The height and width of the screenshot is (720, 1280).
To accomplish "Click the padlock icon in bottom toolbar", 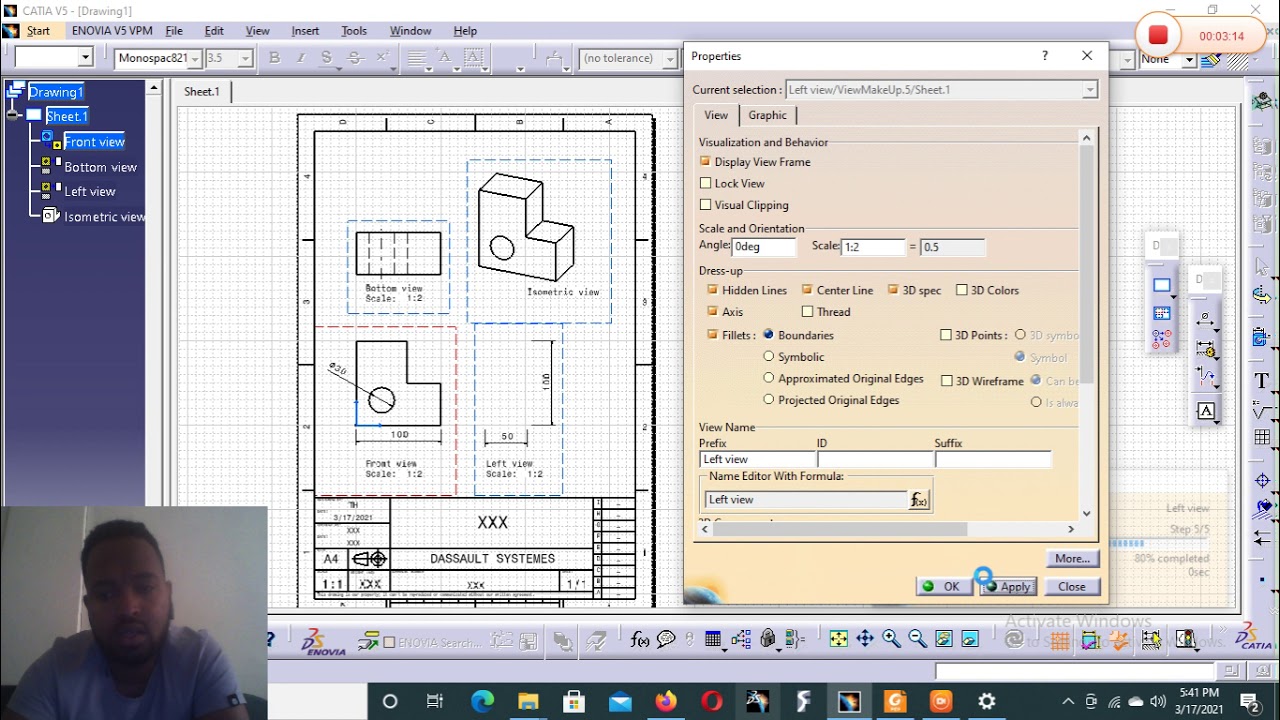I will (x=768, y=640).
